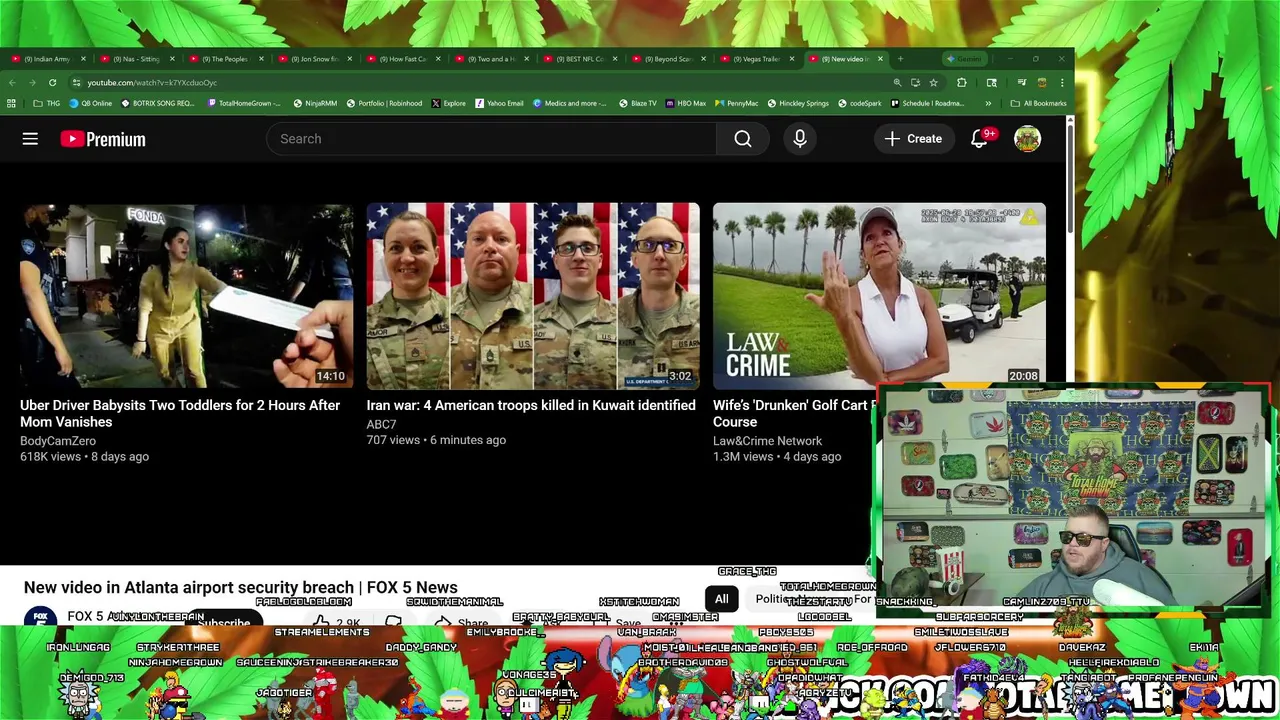Viewport: 1280px width, 720px height.
Task: Open the YouTube guide hamburger menu
Action: coord(30,139)
